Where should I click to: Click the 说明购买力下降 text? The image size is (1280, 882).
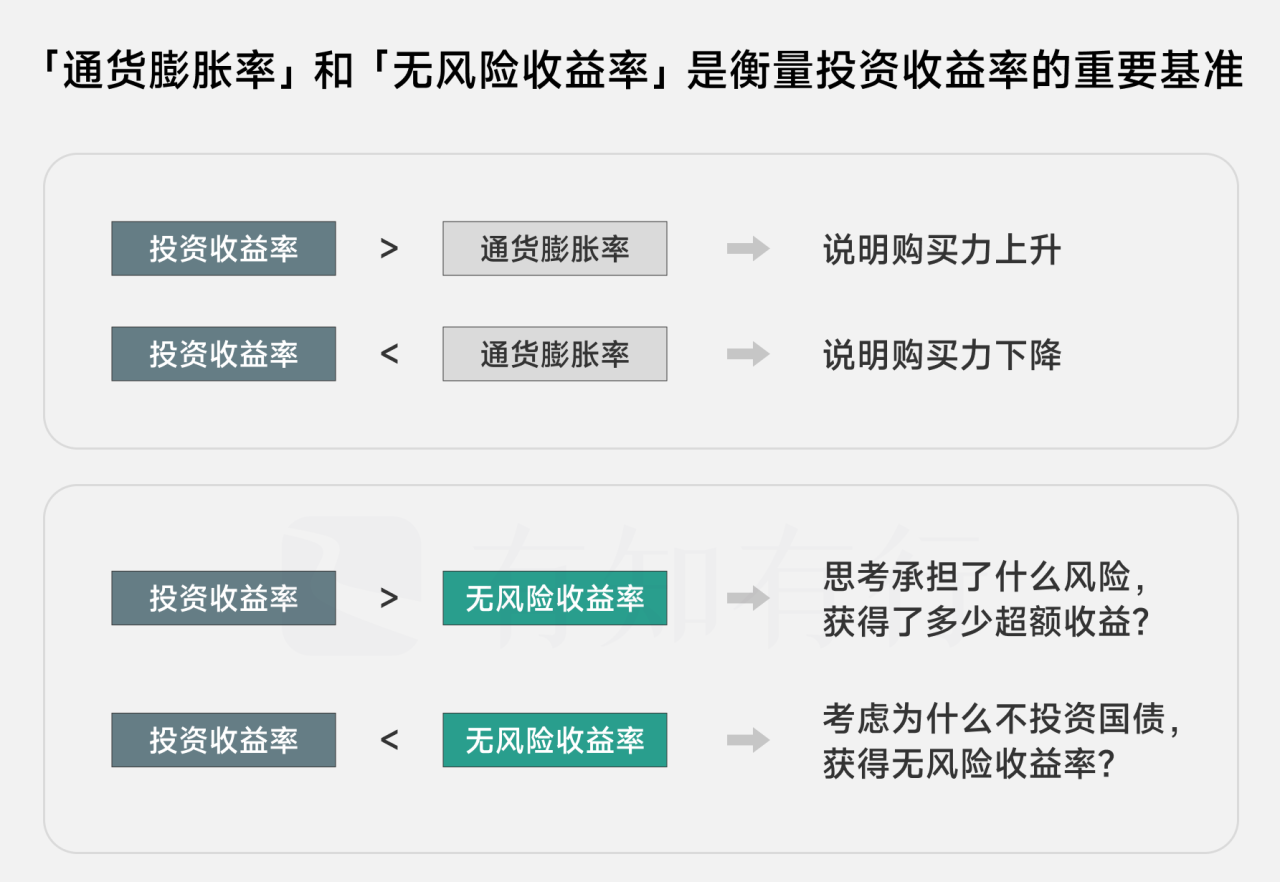(x=941, y=354)
